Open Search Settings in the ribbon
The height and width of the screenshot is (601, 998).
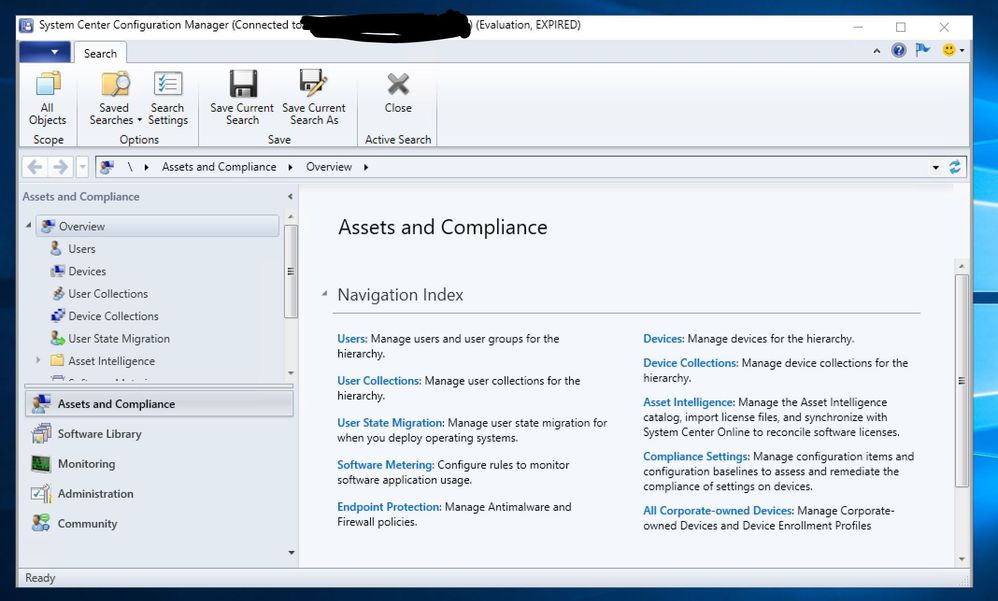coord(167,97)
